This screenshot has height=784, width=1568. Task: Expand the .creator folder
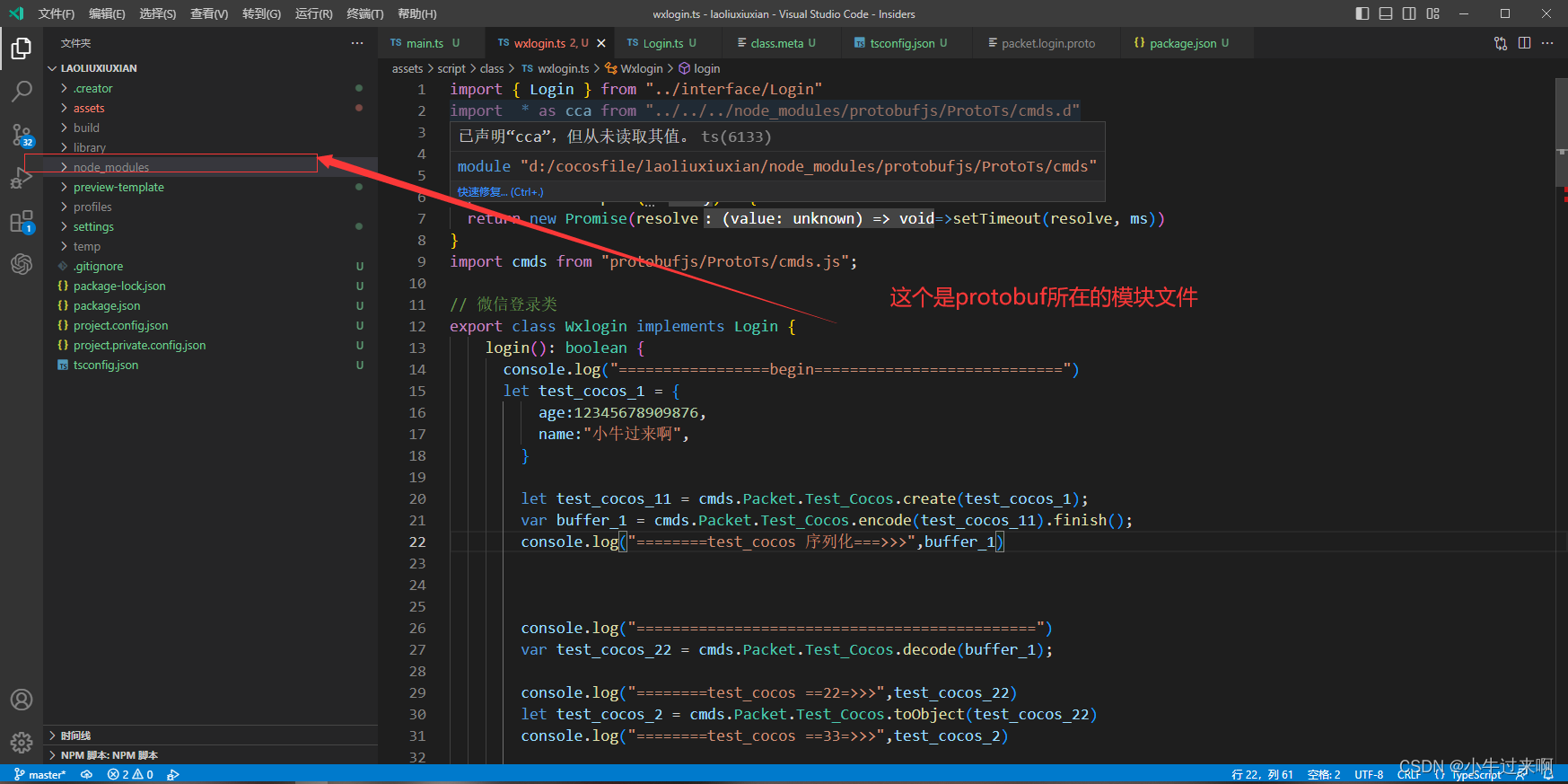click(x=210, y=88)
